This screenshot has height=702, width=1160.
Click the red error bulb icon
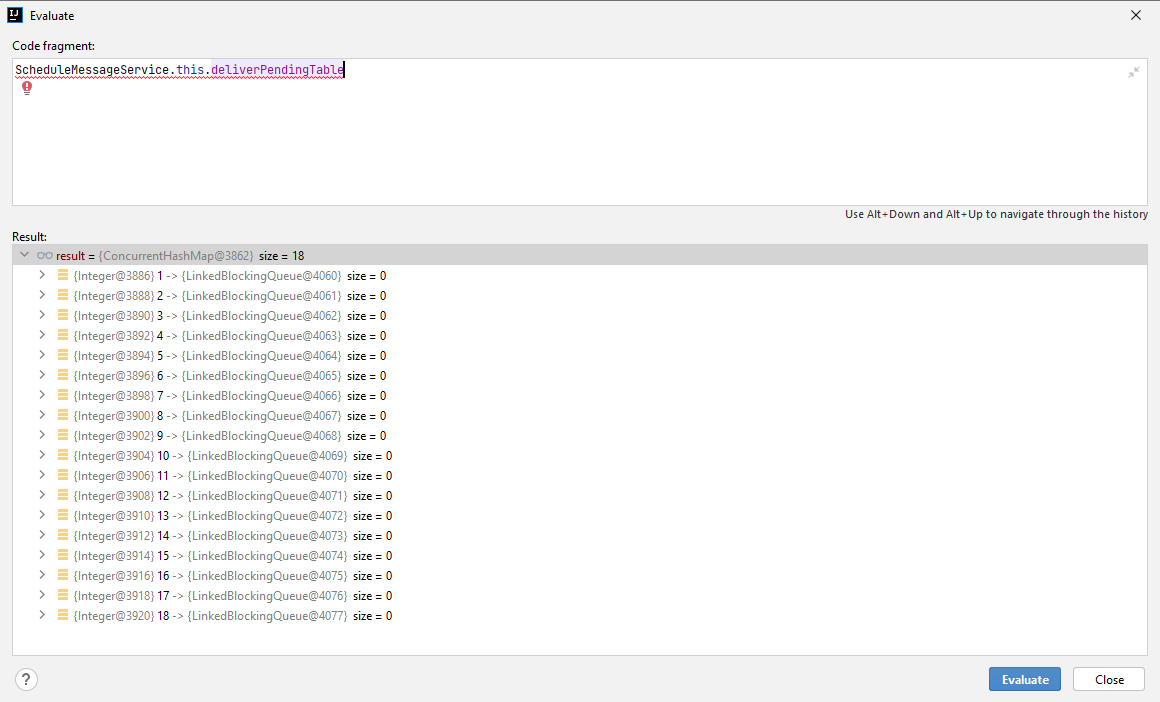27,88
